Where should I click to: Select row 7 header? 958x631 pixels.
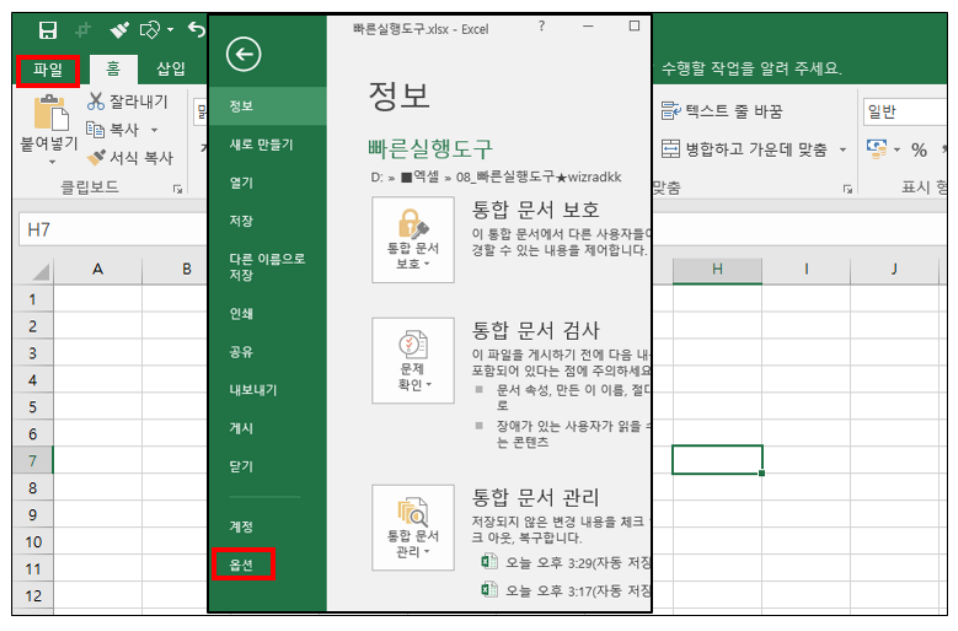[33, 461]
